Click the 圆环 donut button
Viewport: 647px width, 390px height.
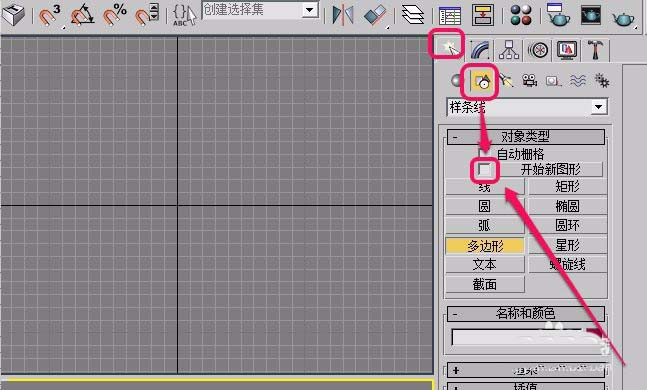point(568,225)
